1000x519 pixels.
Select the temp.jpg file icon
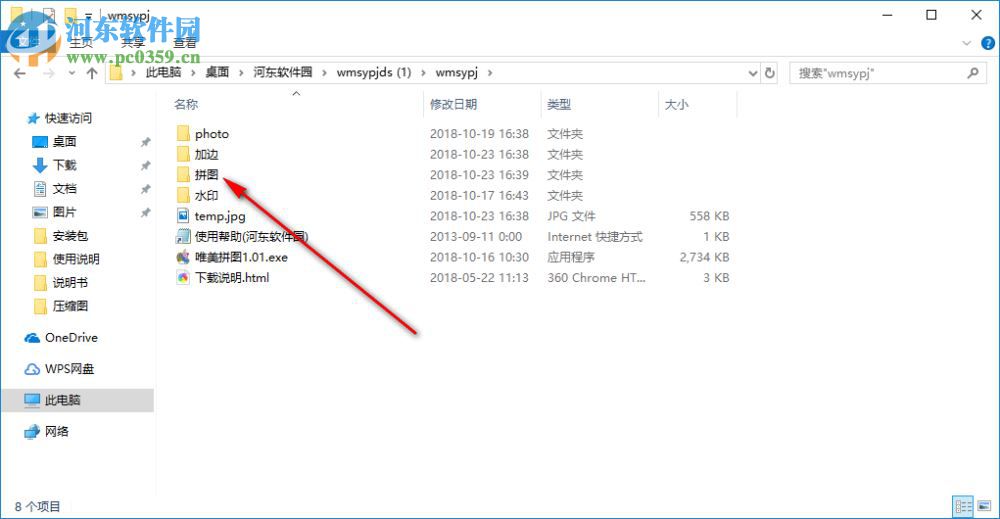pos(183,216)
